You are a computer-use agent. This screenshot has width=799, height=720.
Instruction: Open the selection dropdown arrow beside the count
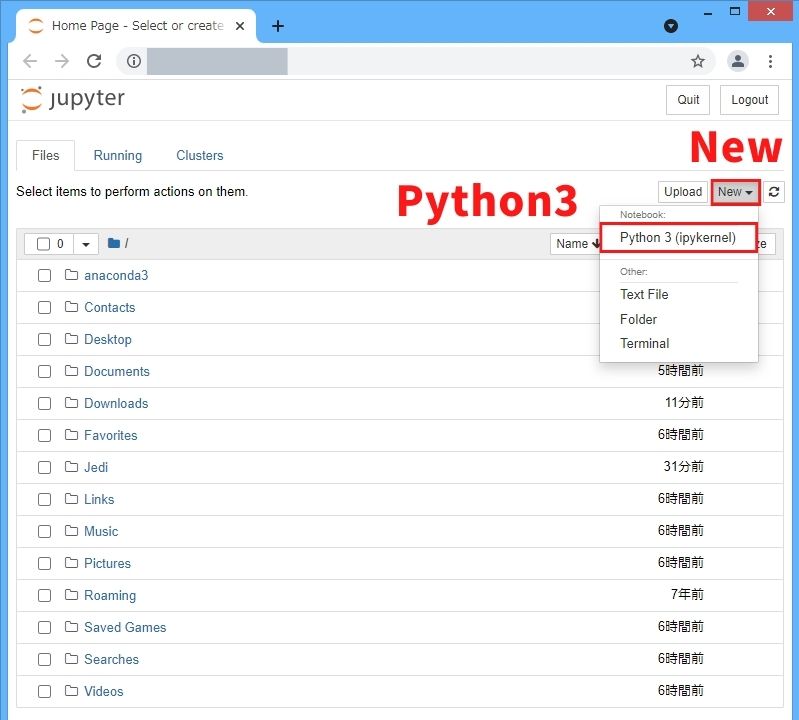click(x=86, y=244)
